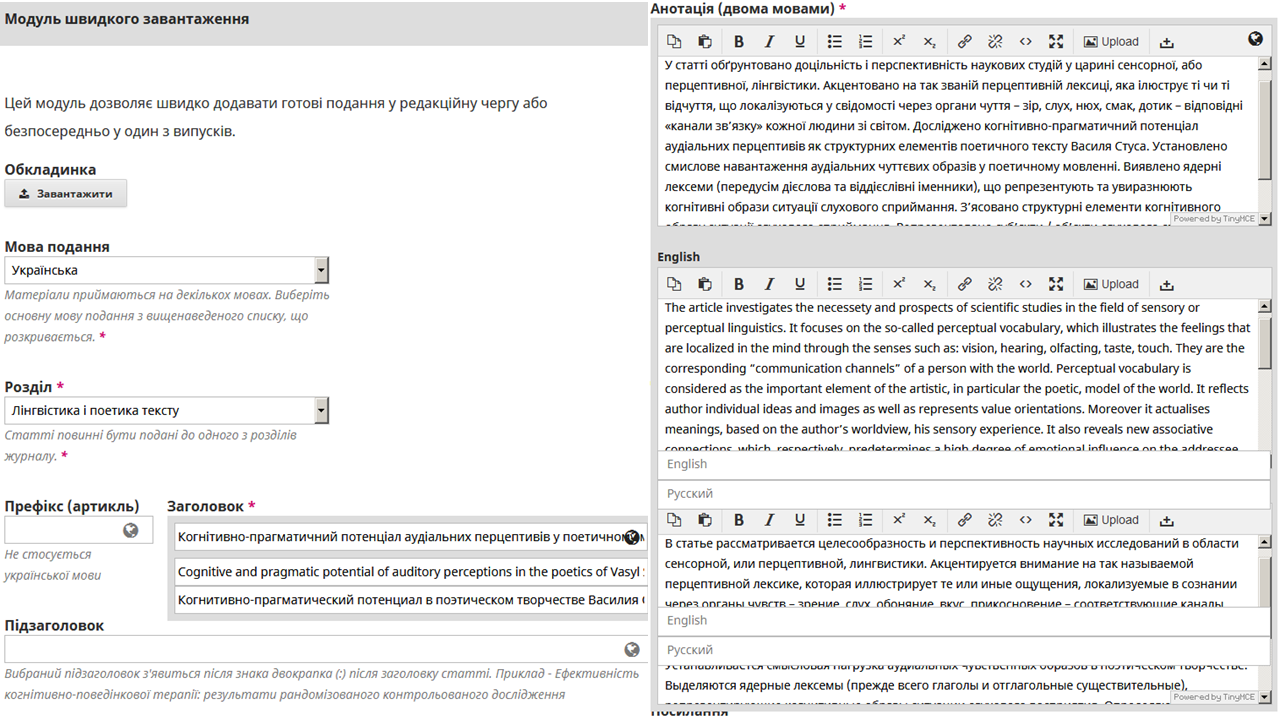Click remove link icon in Russian abstract editor
1280x720 pixels.
click(995, 520)
